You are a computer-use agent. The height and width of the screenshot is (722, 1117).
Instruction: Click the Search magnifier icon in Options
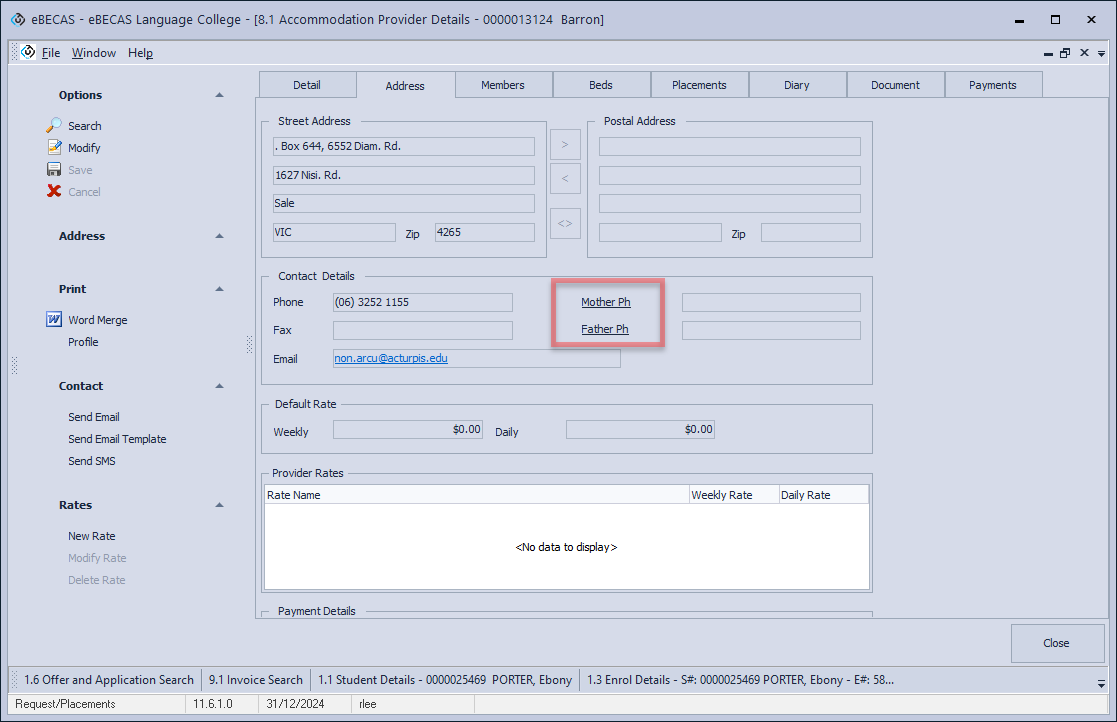pyautogui.click(x=54, y=126)
